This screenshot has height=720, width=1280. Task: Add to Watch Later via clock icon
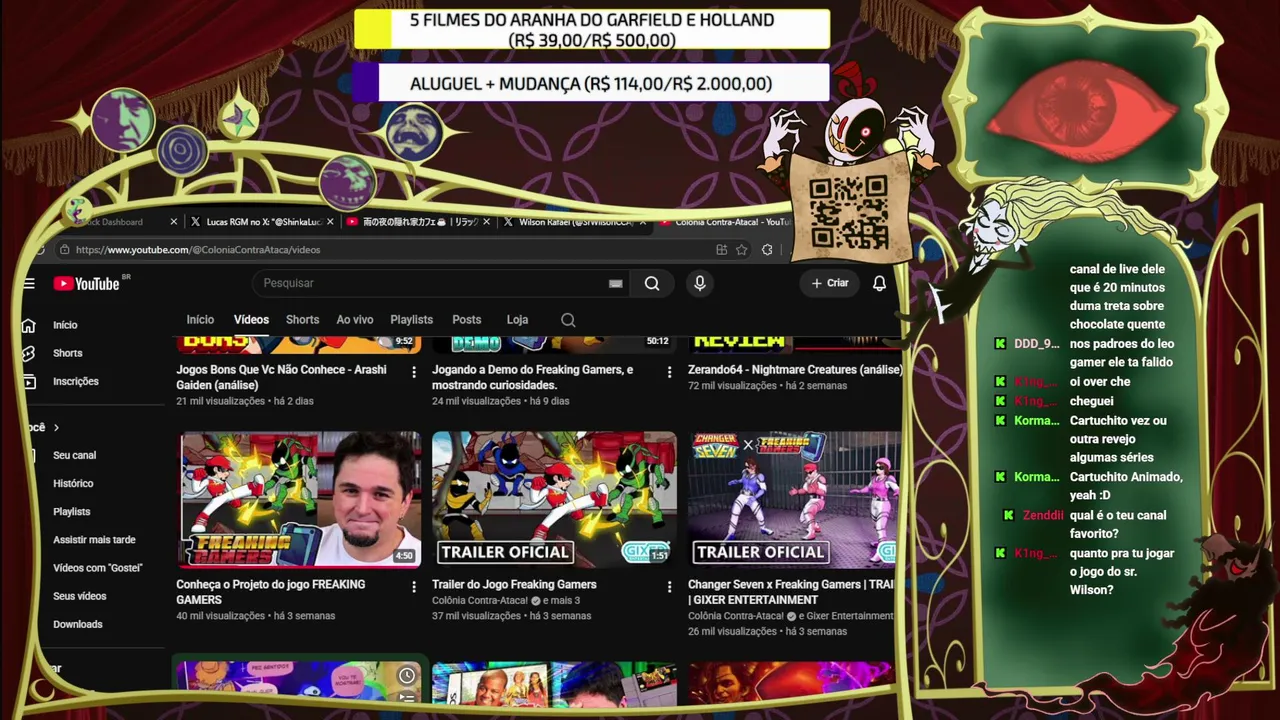[407, 676]
